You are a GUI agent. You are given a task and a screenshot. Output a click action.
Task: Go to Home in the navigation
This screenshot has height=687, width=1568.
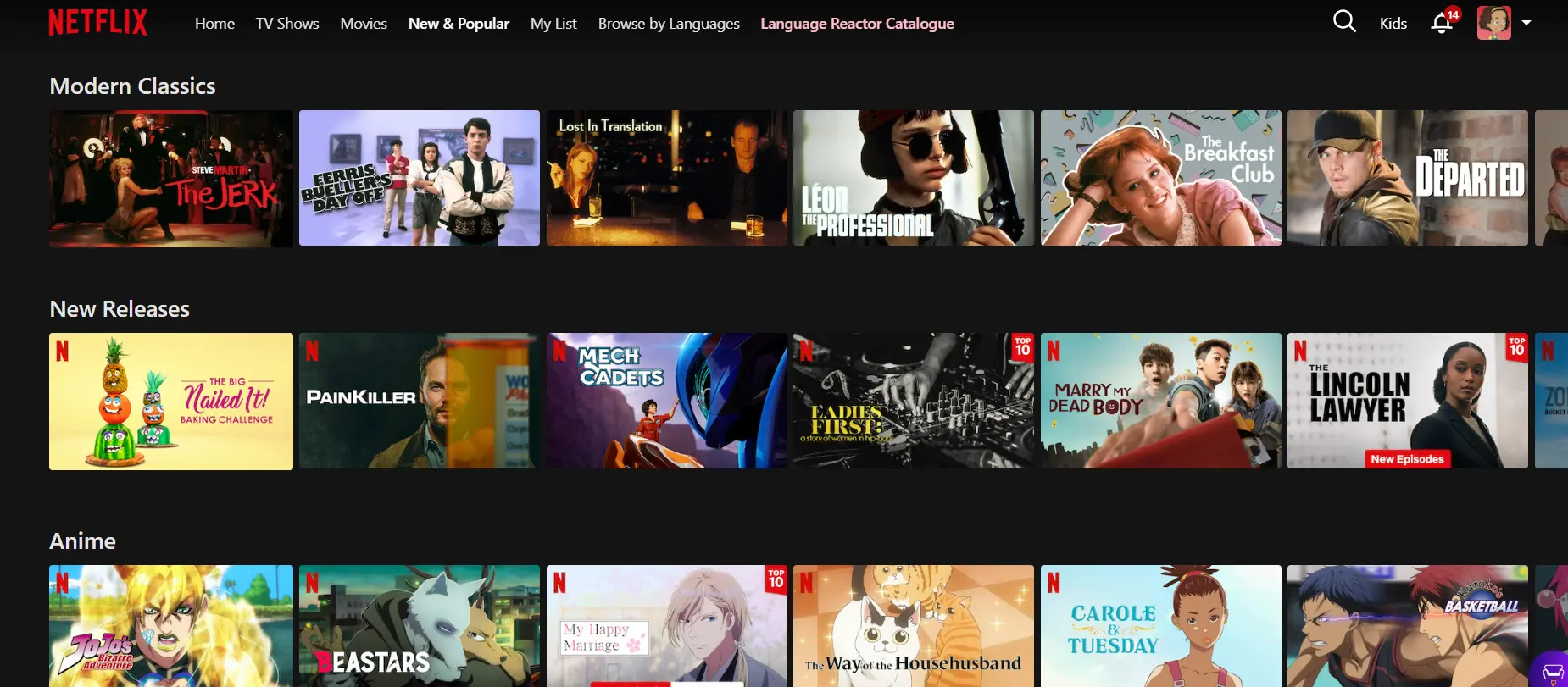point(214,24)
